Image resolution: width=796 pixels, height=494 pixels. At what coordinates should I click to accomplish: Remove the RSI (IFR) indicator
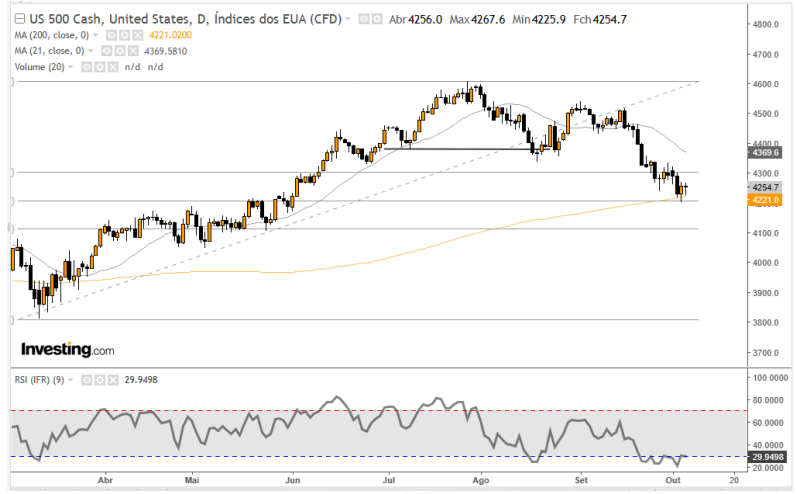pyautogui.click(x=112, y=380)
